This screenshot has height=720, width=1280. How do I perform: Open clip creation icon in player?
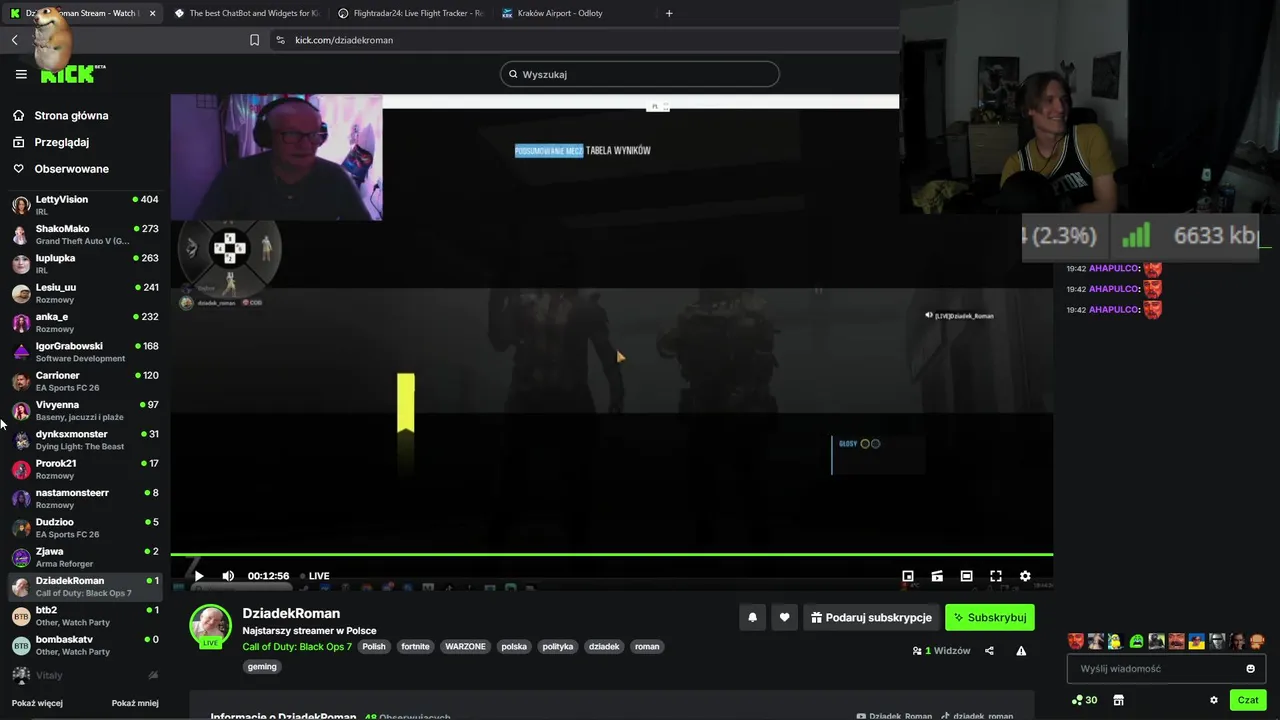tap(937, 576)
